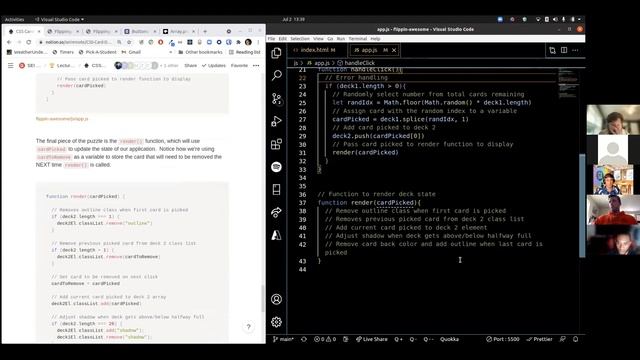Open the Source Control view in VS Code
Viewport: 640px width, 360px height.
coord(276,98)
